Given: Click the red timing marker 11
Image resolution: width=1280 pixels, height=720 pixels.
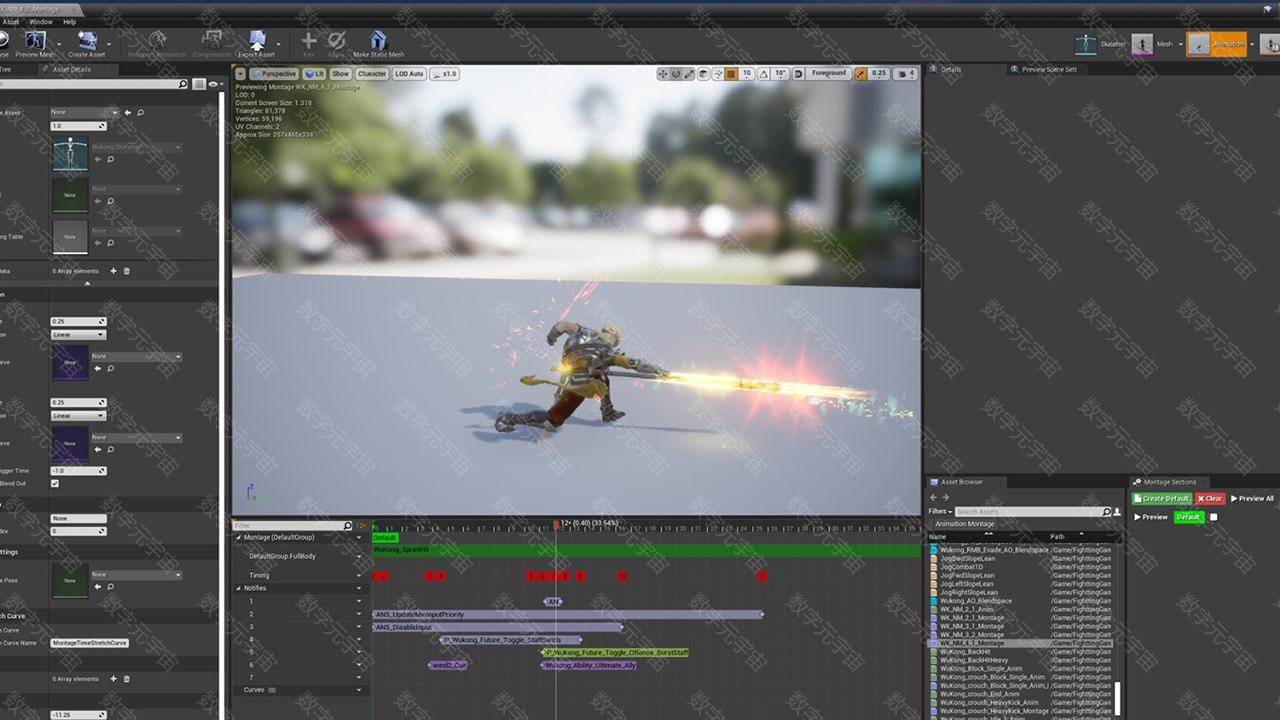Looking at the screenshot, I should [762, 576].
